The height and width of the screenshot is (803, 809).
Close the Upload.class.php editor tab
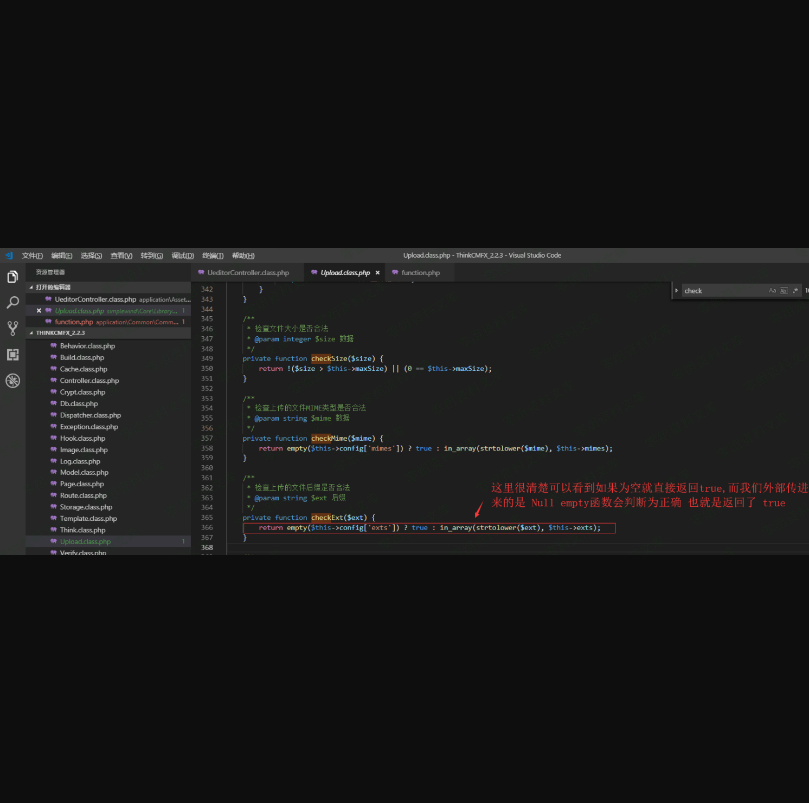pyautogui.click(x=377, y=272)
